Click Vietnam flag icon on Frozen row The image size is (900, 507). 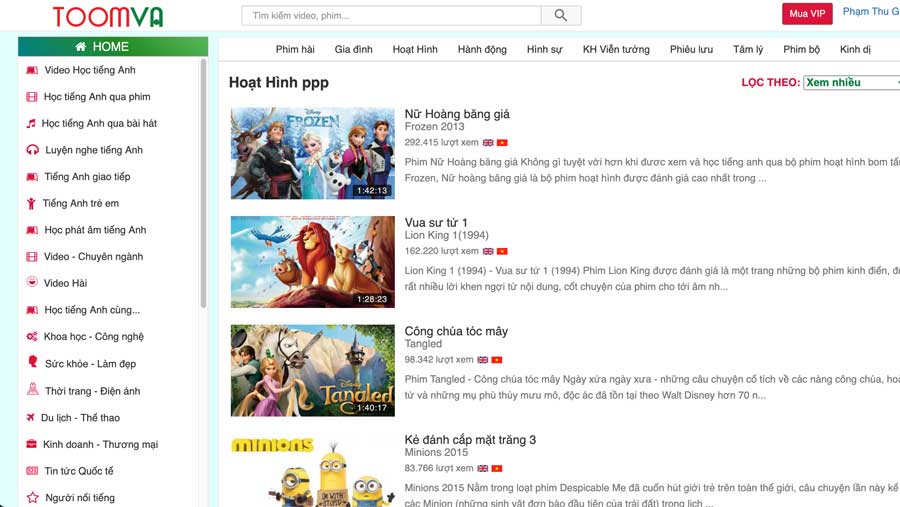click(x=502, y=142)
